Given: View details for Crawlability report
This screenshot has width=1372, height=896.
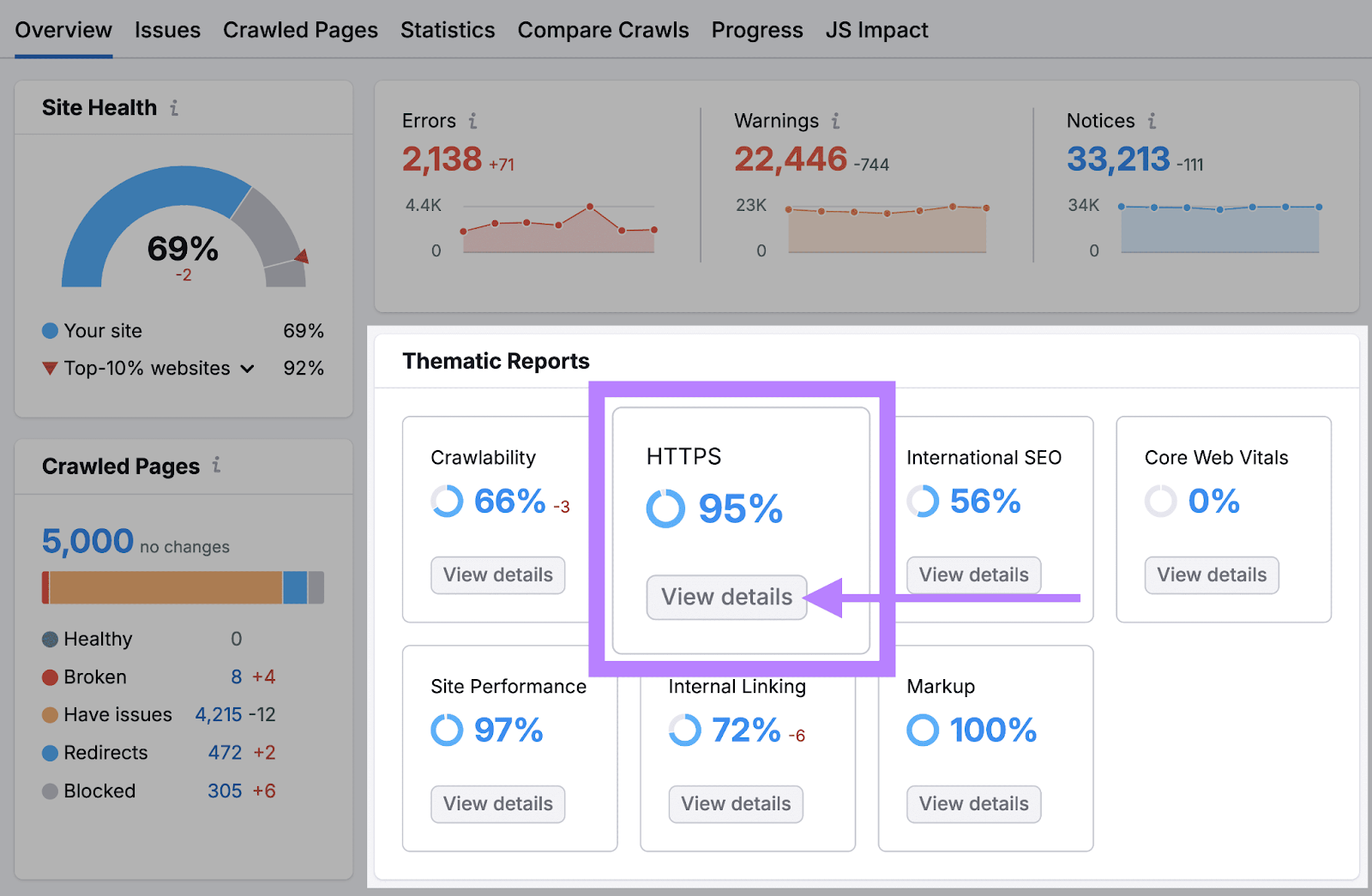Looking at the screenshot, I should (497, 575).
